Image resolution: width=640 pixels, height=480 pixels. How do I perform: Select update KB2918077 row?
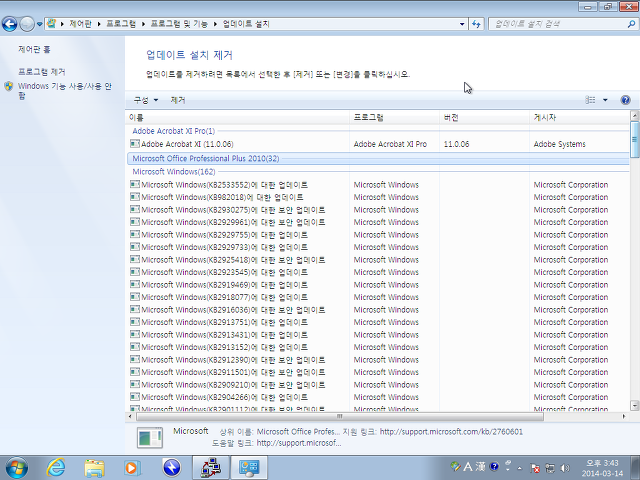[378, 297]
